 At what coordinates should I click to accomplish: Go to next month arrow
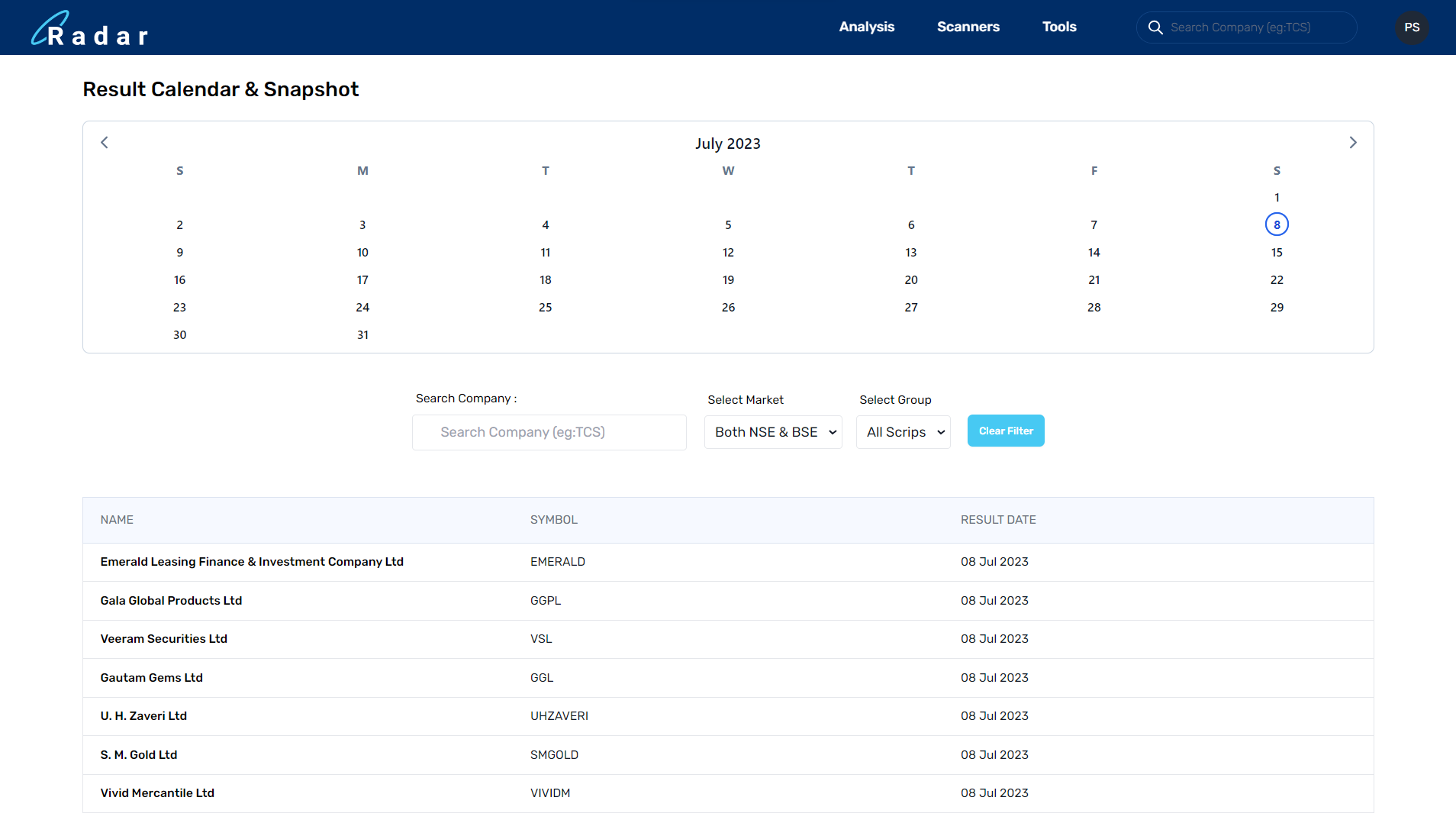(x=1352, y=143)
